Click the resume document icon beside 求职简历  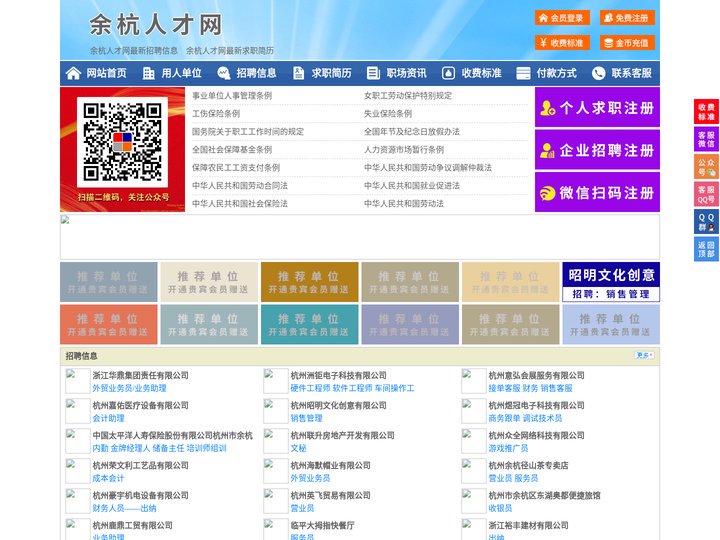click(x=298, y=73)
